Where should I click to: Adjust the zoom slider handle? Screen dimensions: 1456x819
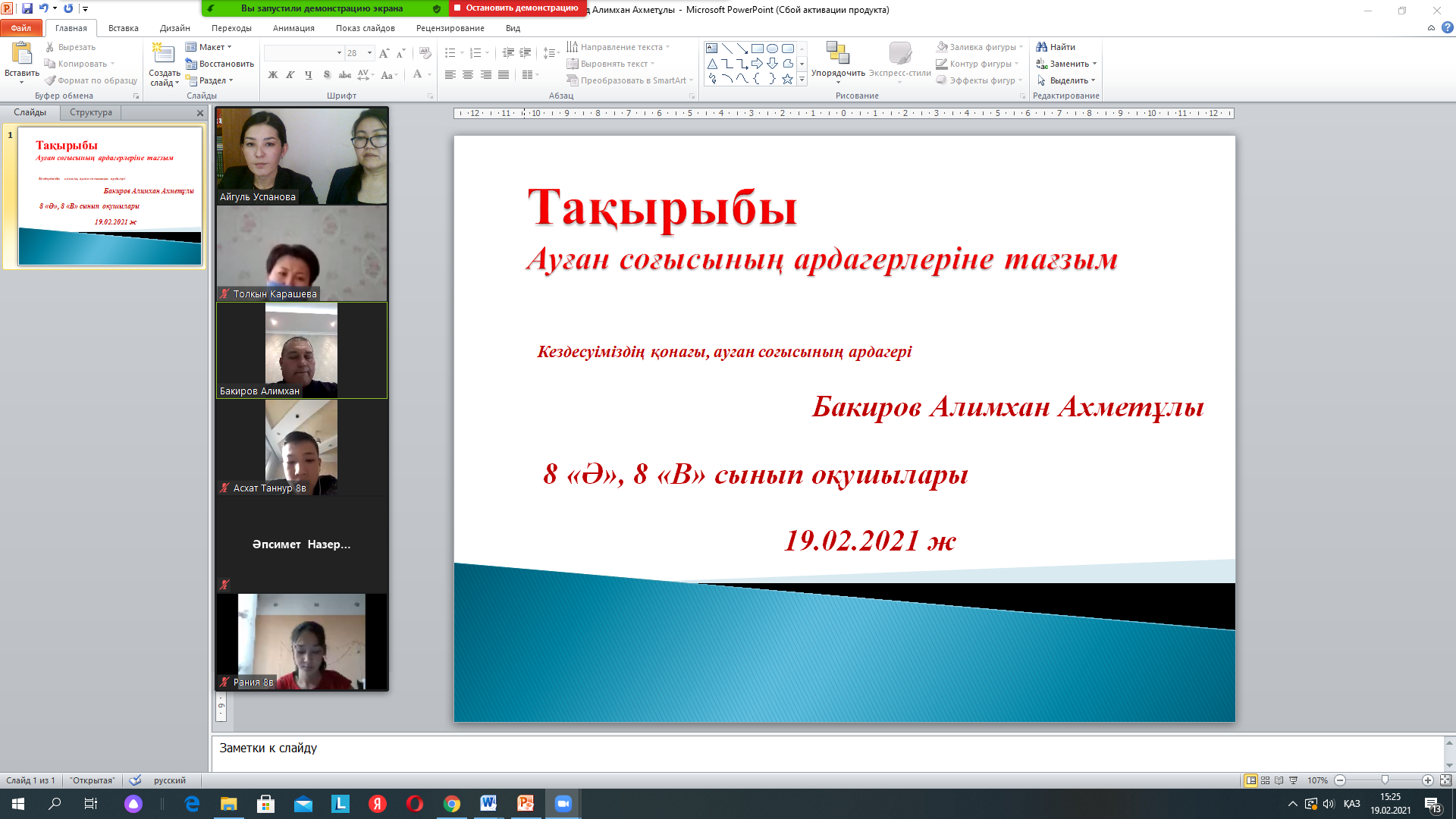[1385, 780]
